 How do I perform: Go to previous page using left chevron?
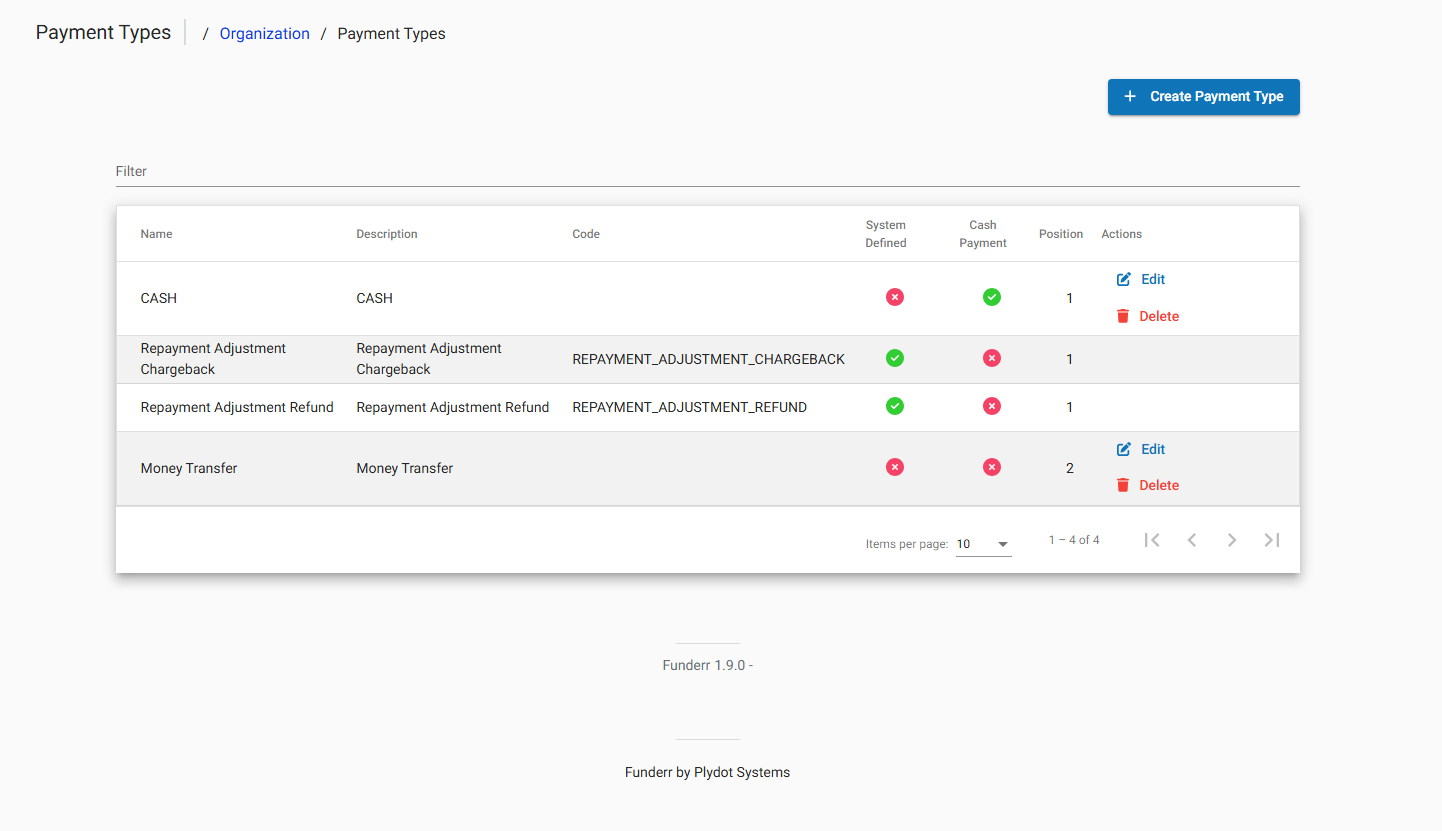[1192, 539]
